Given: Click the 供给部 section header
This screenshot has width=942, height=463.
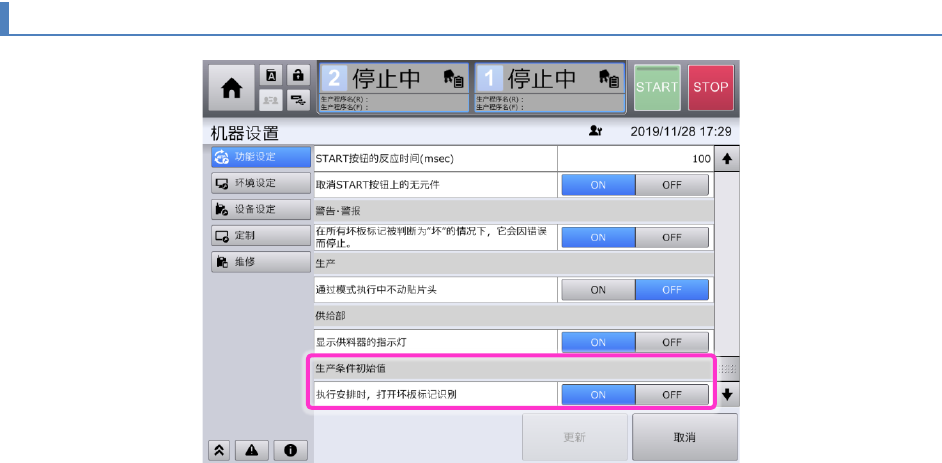Looking at the screenshot, I should (x=514, y=316).
